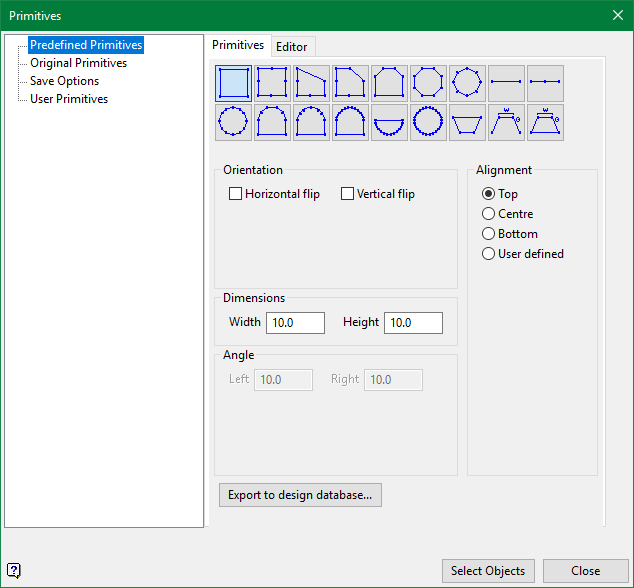The height and width of the screenshot is (588, 634).
Task: Select Save Options in the tree
Action: point(64,81)
